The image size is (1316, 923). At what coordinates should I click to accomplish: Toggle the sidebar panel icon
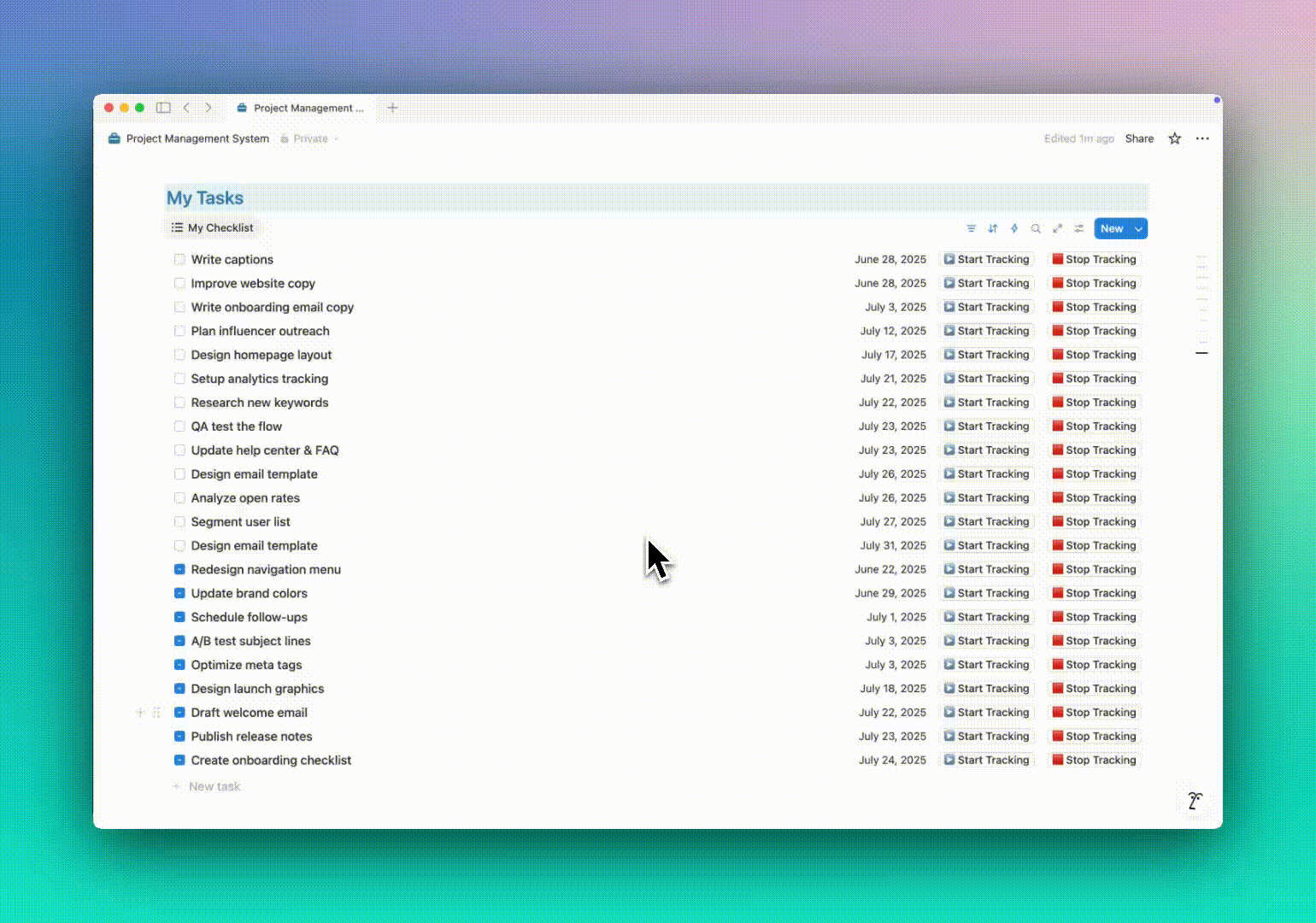tap(163, 108)
